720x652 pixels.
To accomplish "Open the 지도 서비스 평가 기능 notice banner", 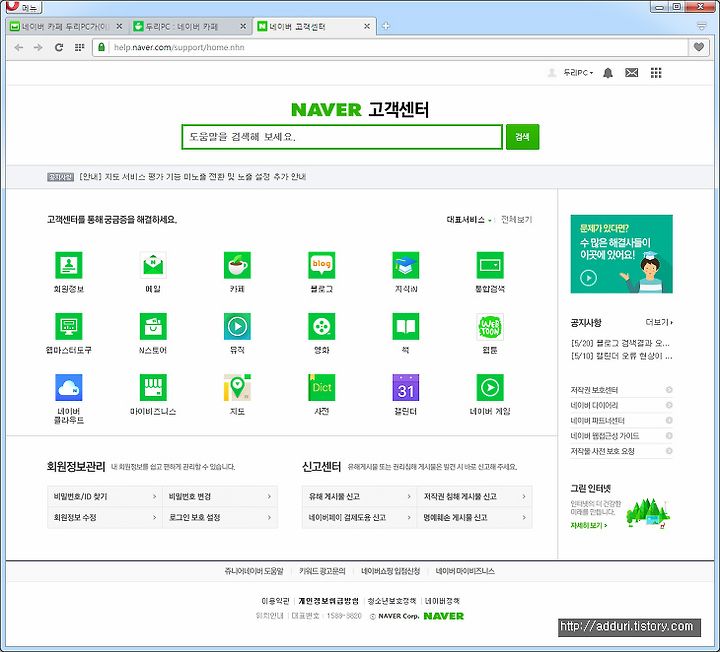I will 193,177.
